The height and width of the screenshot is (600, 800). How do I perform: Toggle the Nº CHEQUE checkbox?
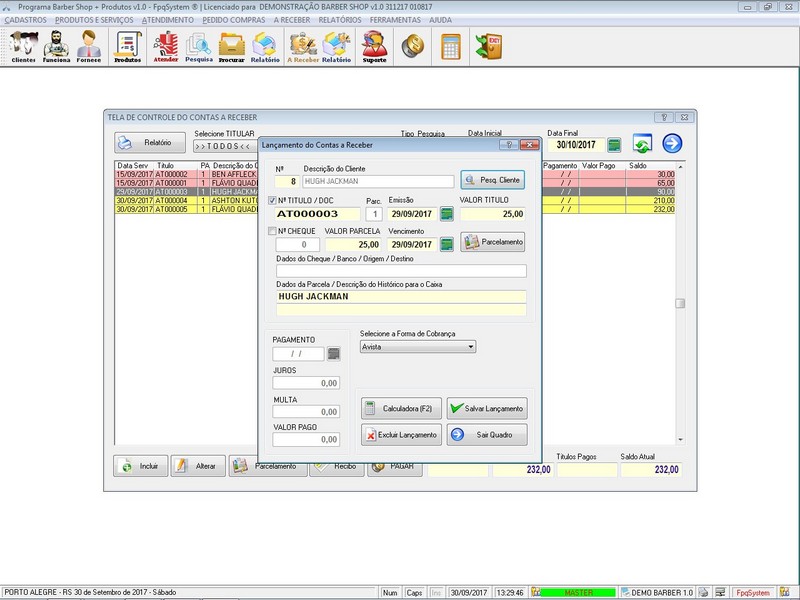point(272,231)
